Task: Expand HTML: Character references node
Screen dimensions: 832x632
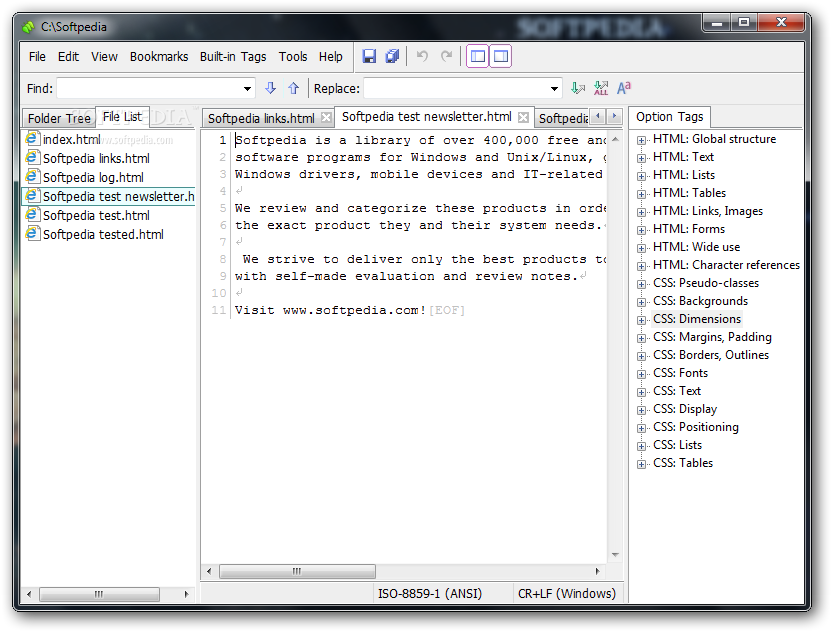Action: [x=642, y=267]
